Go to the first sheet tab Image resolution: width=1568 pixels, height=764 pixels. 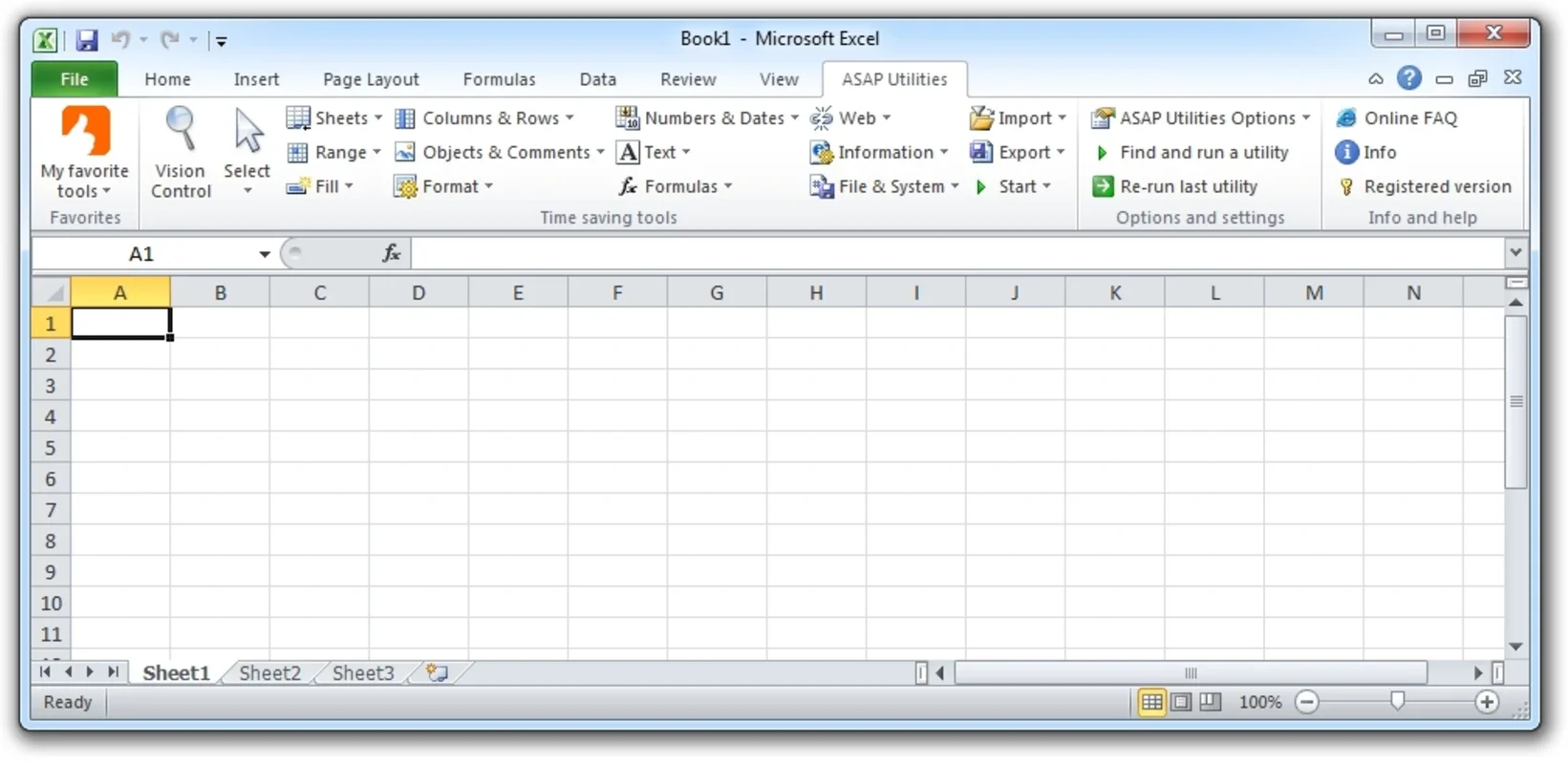tap(45, 672)
